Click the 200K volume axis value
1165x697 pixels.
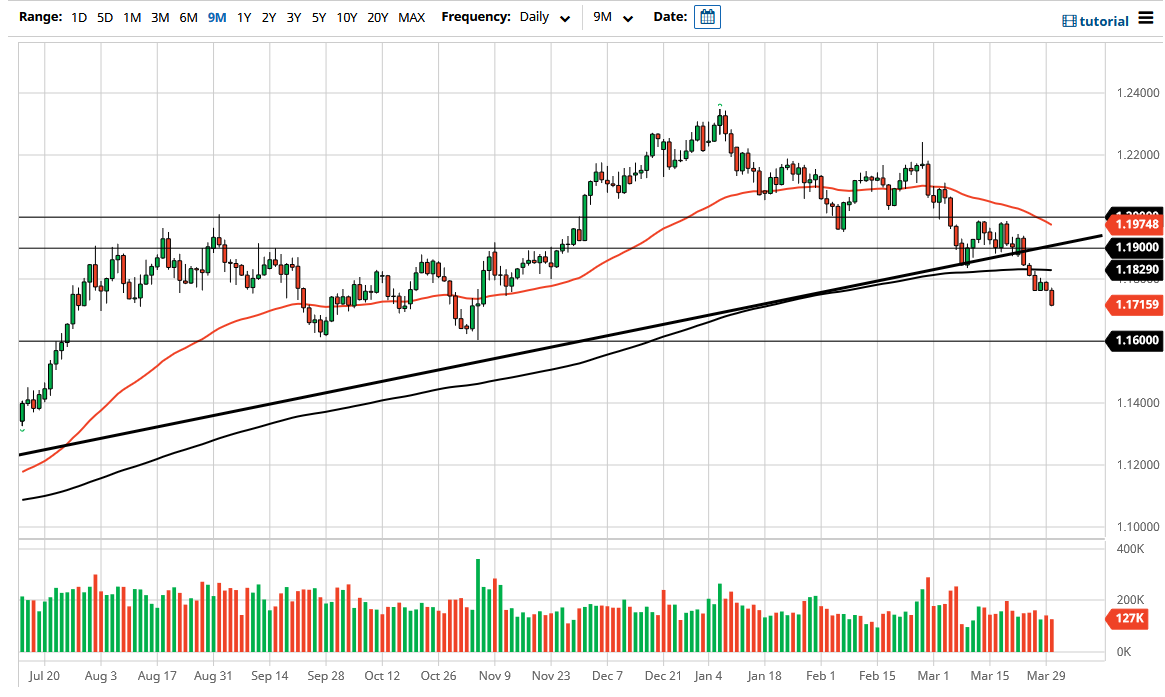pyautogui.click(x=1130, y=600)
